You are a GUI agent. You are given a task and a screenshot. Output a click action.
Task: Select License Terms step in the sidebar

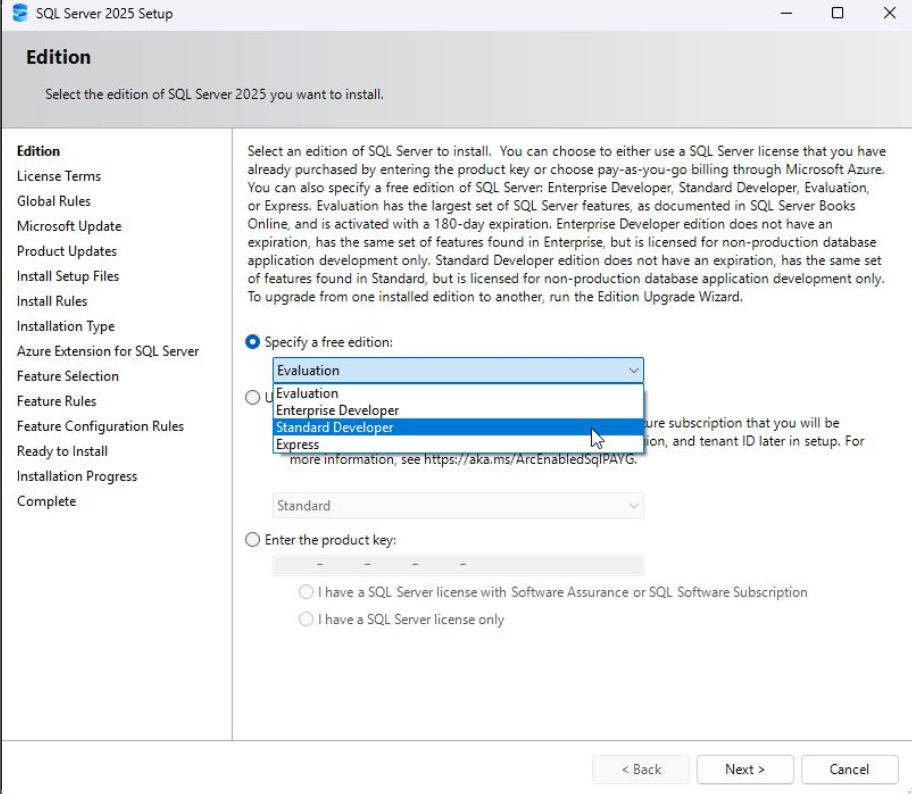click(59, 176)
